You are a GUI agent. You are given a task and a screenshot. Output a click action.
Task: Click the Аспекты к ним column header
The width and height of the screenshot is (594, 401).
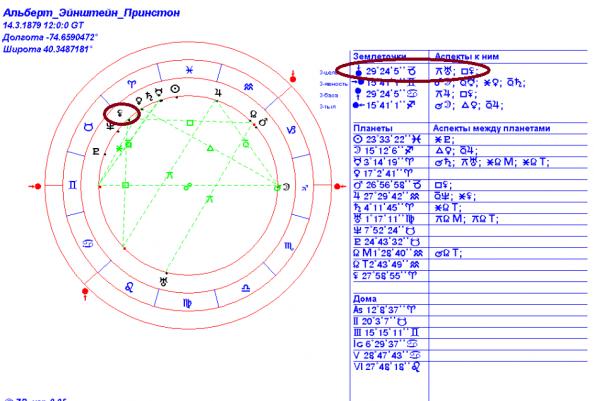(467, 56)
